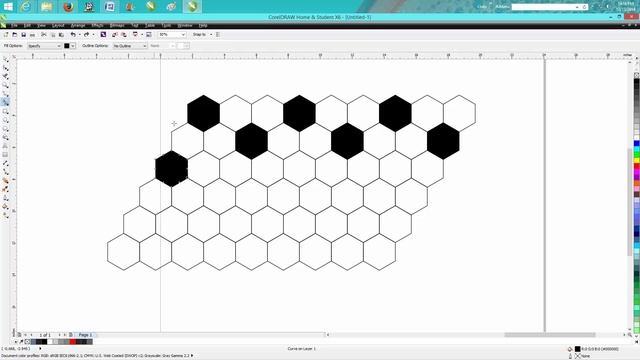Click the Paste icon on the toolbar

click(62, 35)
